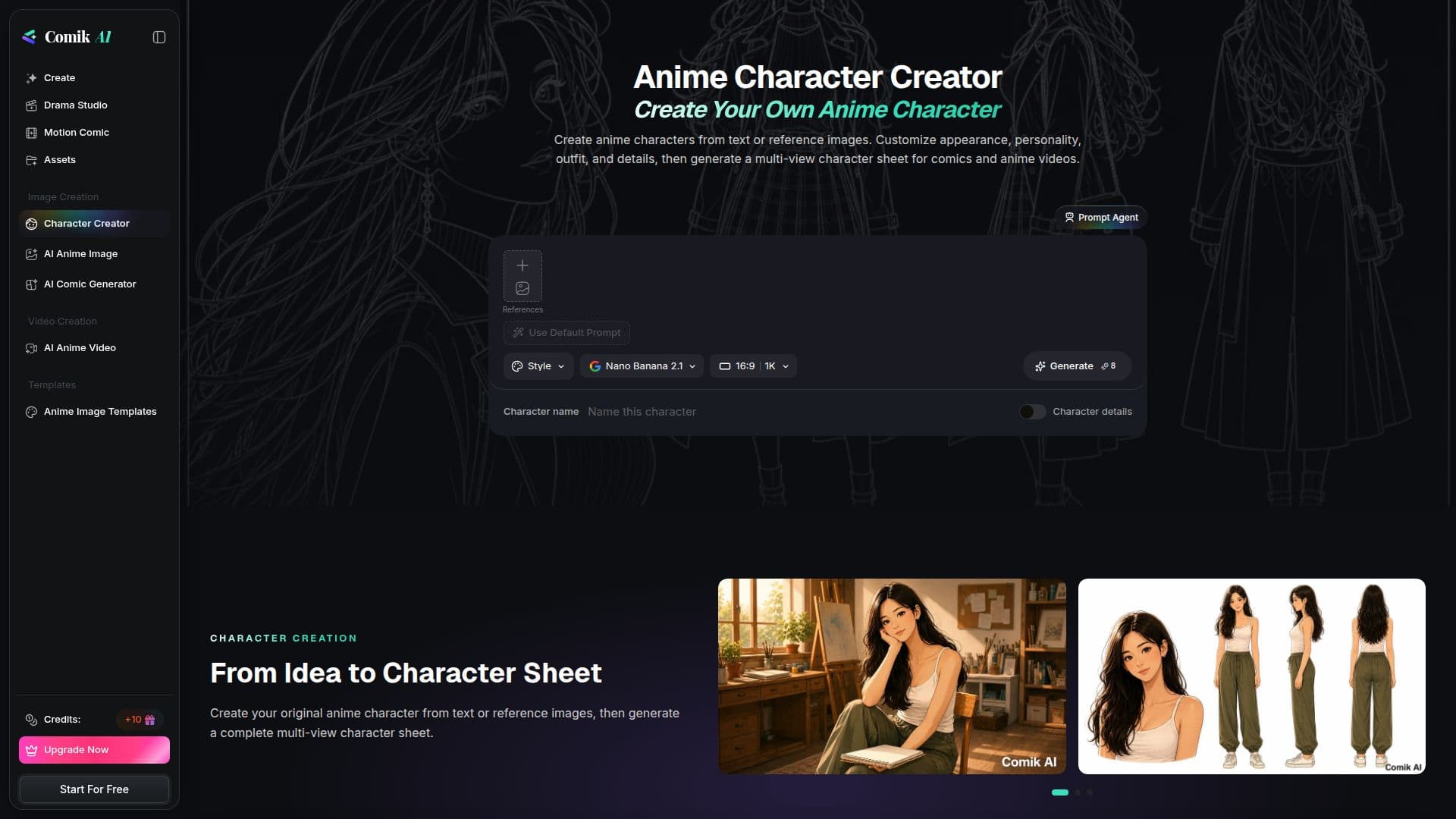Viewport: 1456px width, 819px height.
Task: Open the girl in art studio thumbnail
Action: [x=892, y=676]
